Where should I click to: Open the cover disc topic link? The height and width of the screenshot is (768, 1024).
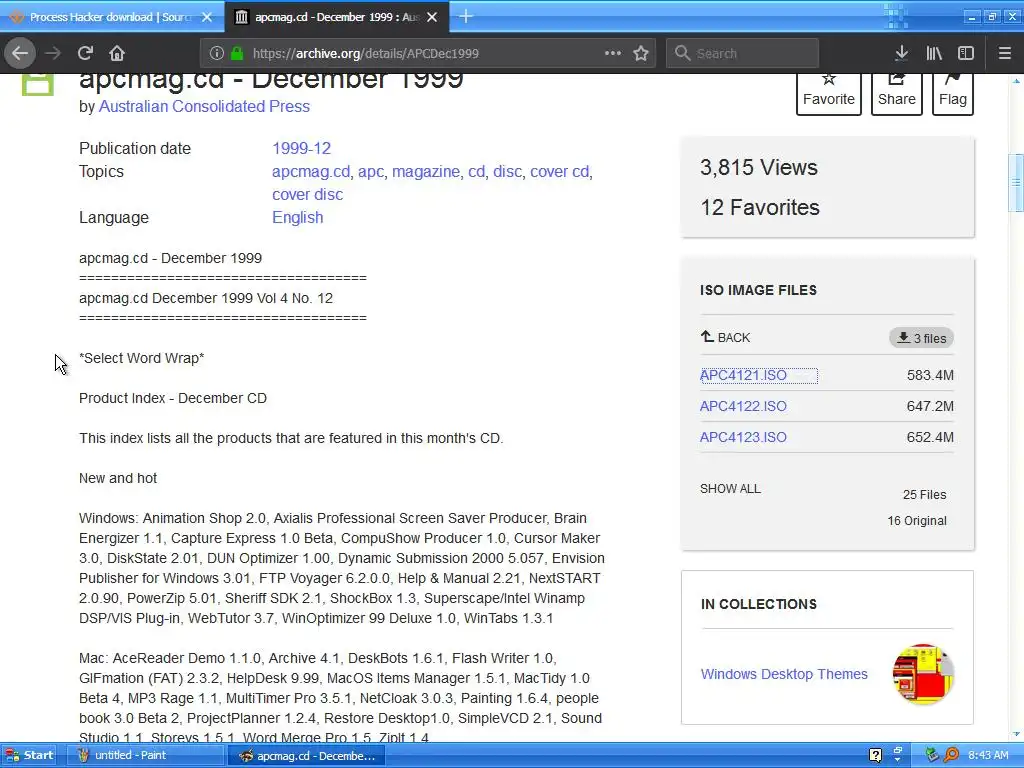pyautogui.click(x=307, y=195)
